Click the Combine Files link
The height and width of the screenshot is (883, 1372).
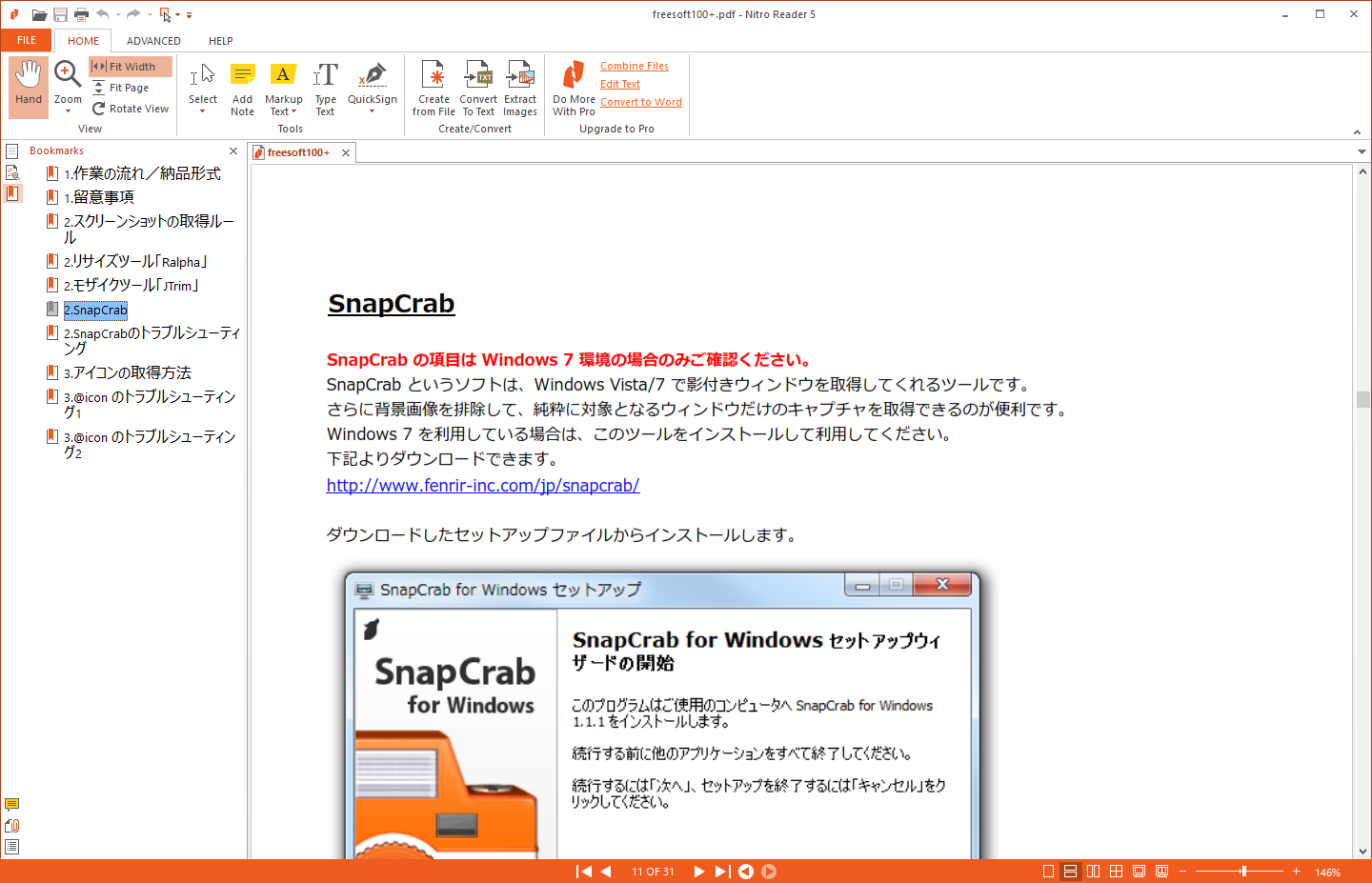635,66
